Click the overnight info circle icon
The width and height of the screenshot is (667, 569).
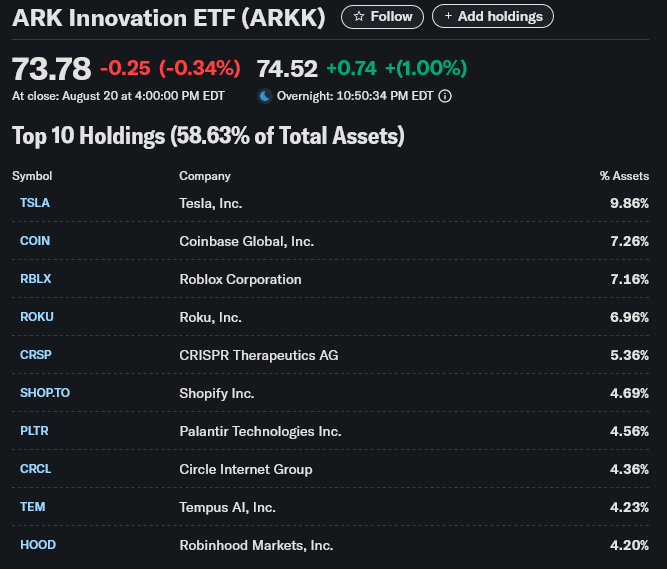pos(445,96)
